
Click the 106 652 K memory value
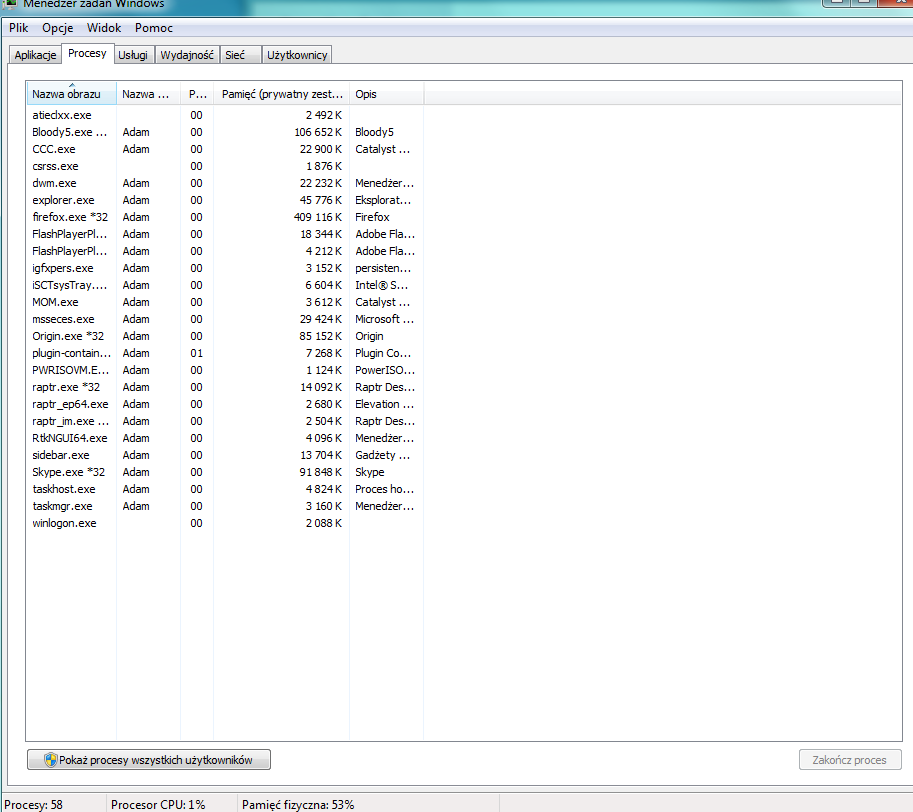pos(318,132)
